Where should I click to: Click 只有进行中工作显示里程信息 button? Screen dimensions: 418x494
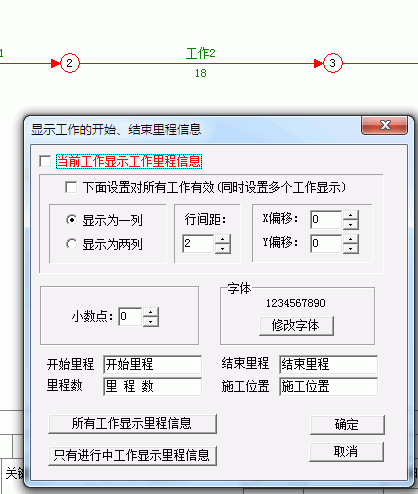(x=132, y=455)
